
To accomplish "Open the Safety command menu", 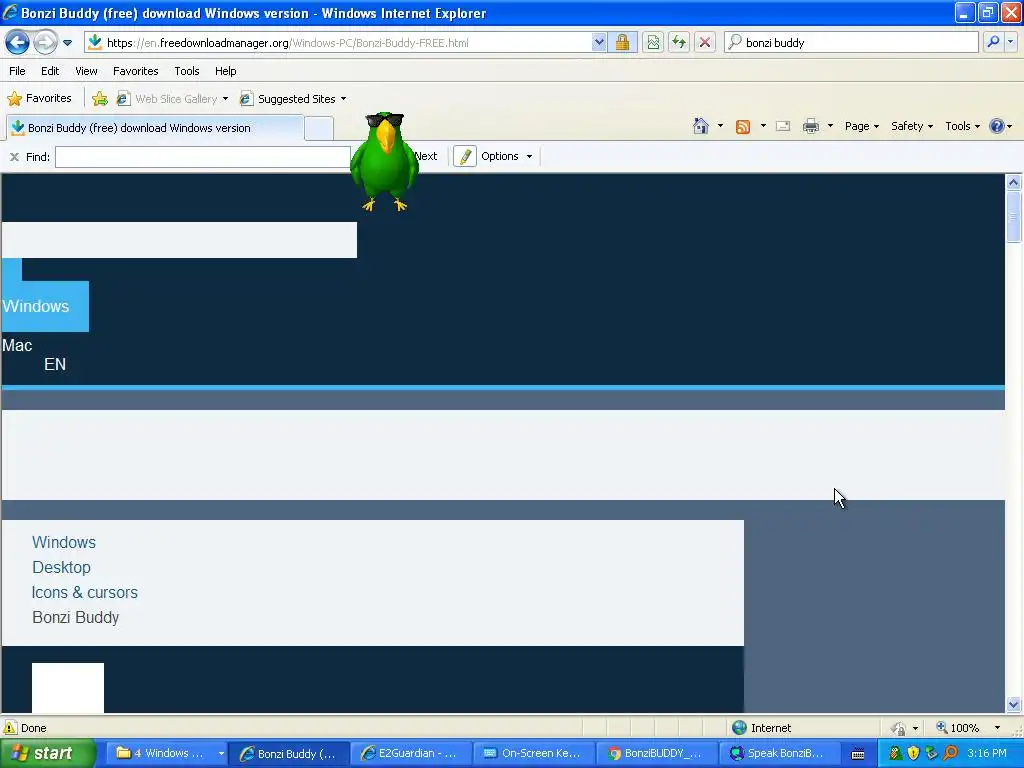I will (x=912, y=126).
